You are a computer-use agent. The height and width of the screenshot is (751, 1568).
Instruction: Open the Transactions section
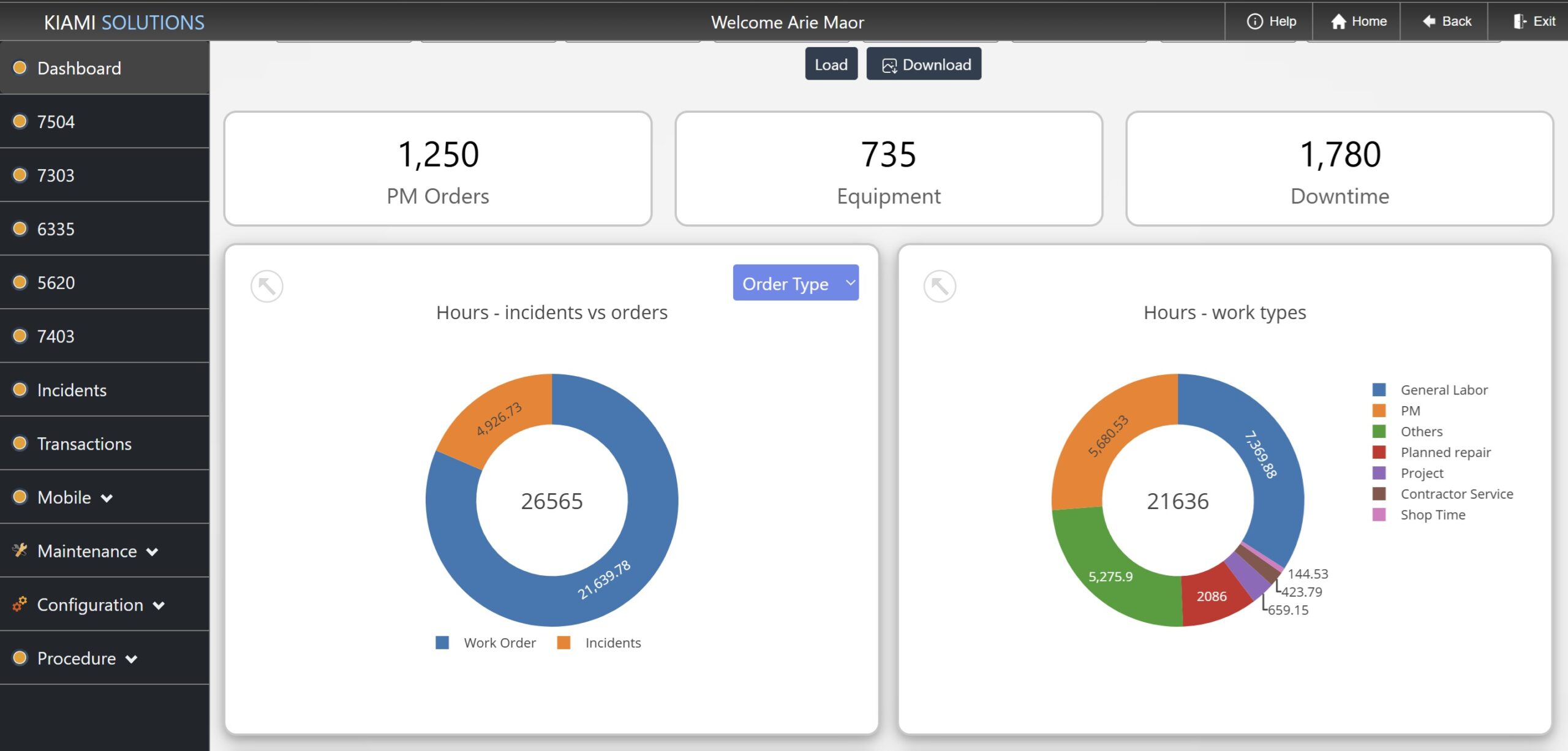click(x=84, y=443)
